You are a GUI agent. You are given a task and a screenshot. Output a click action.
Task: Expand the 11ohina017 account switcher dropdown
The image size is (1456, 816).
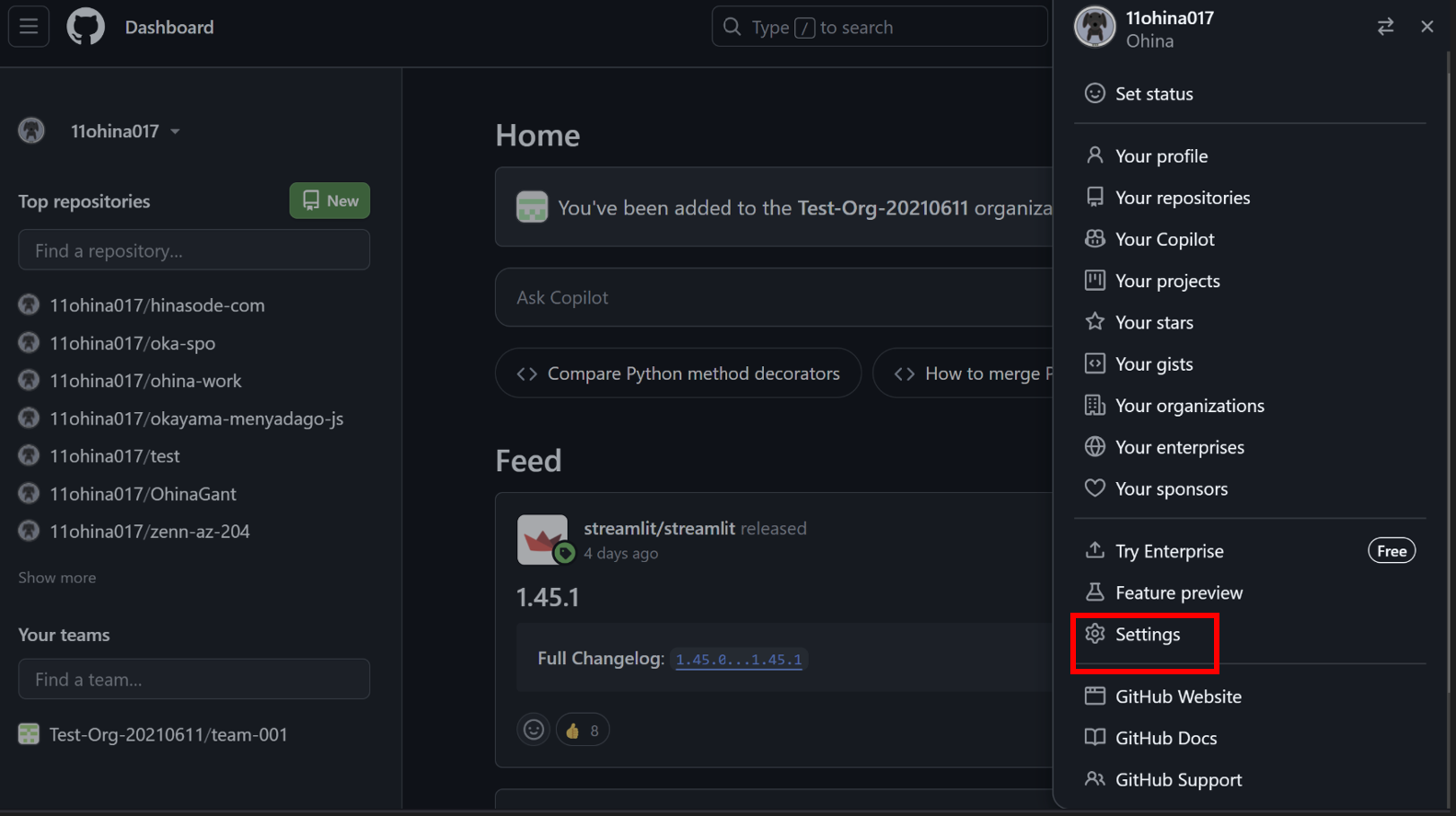point(124,131)
